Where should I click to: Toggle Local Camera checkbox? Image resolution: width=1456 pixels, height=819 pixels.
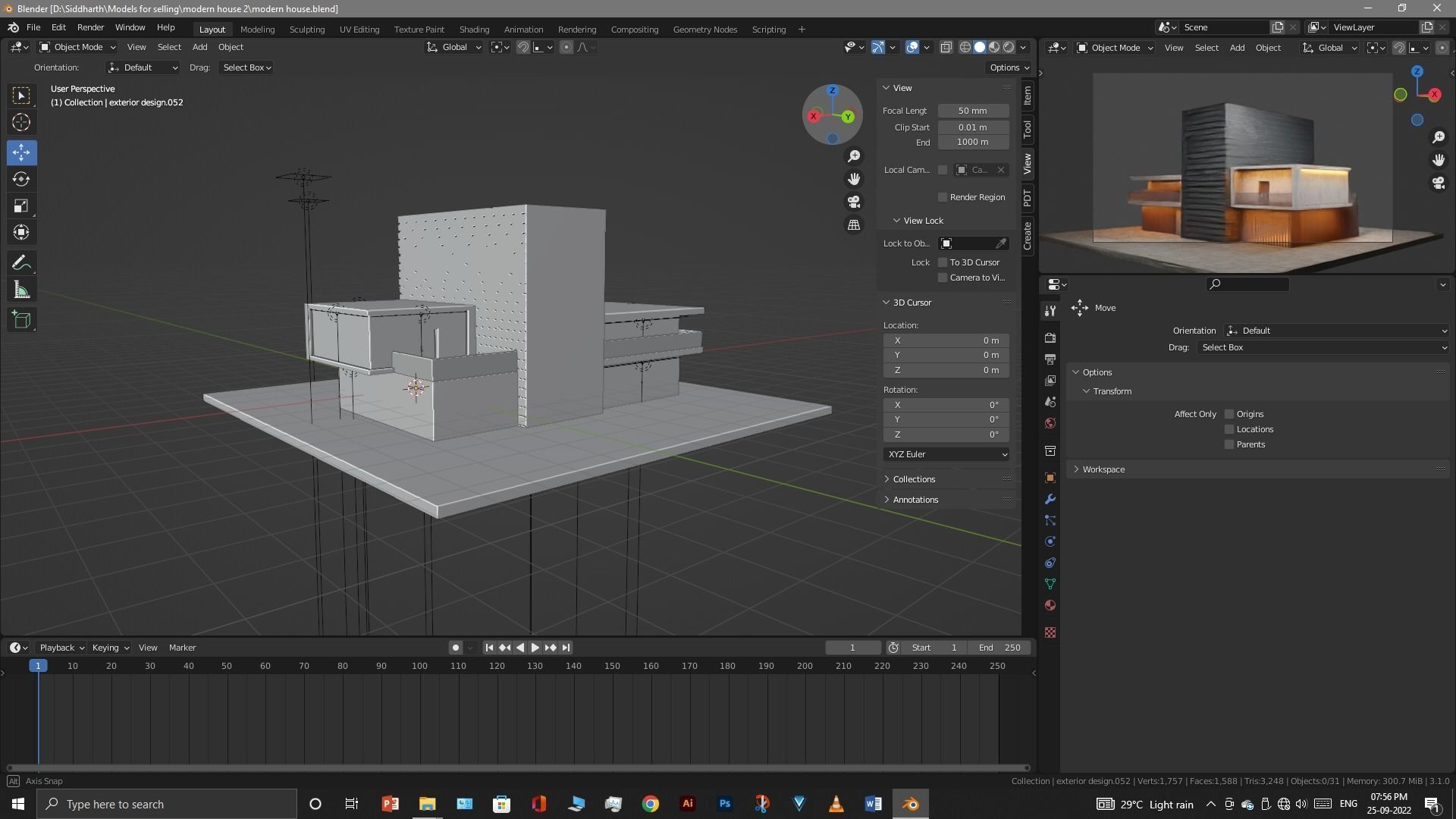tap(943, 170)
